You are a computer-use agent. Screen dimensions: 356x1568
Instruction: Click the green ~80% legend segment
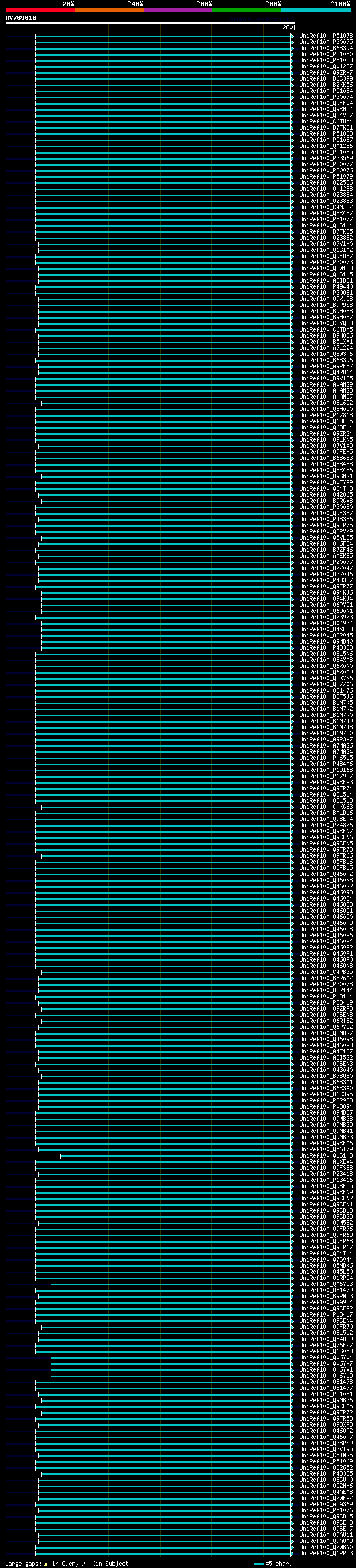point(247,10)
